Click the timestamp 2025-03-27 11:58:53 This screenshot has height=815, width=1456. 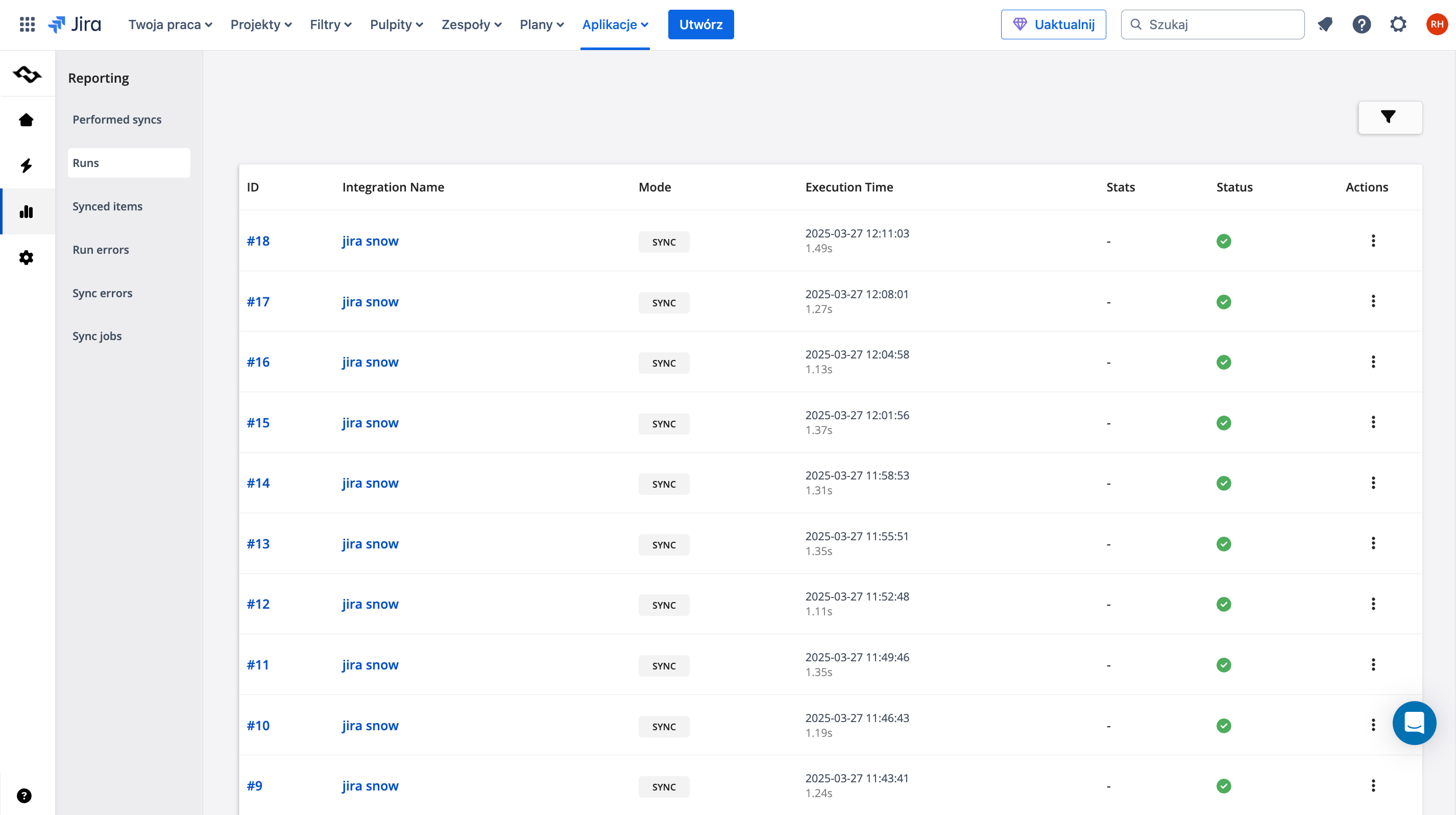858,475
